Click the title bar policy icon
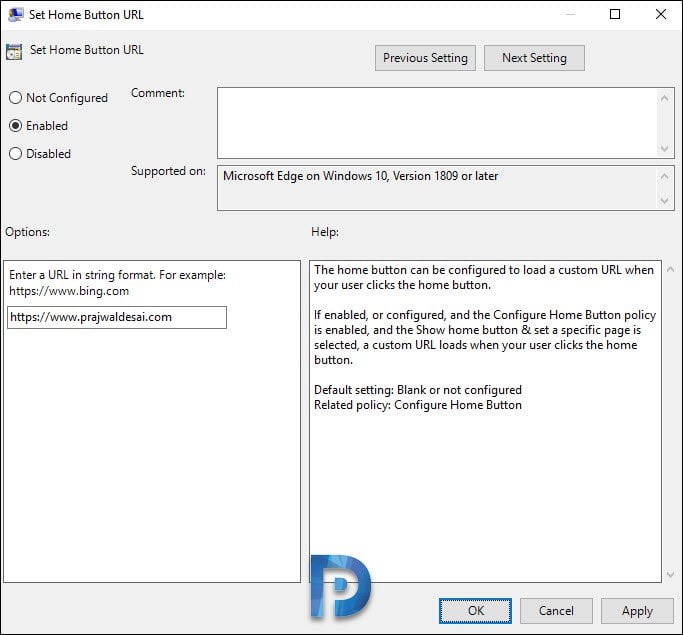 pyautogui.click(x=16, y=15)
